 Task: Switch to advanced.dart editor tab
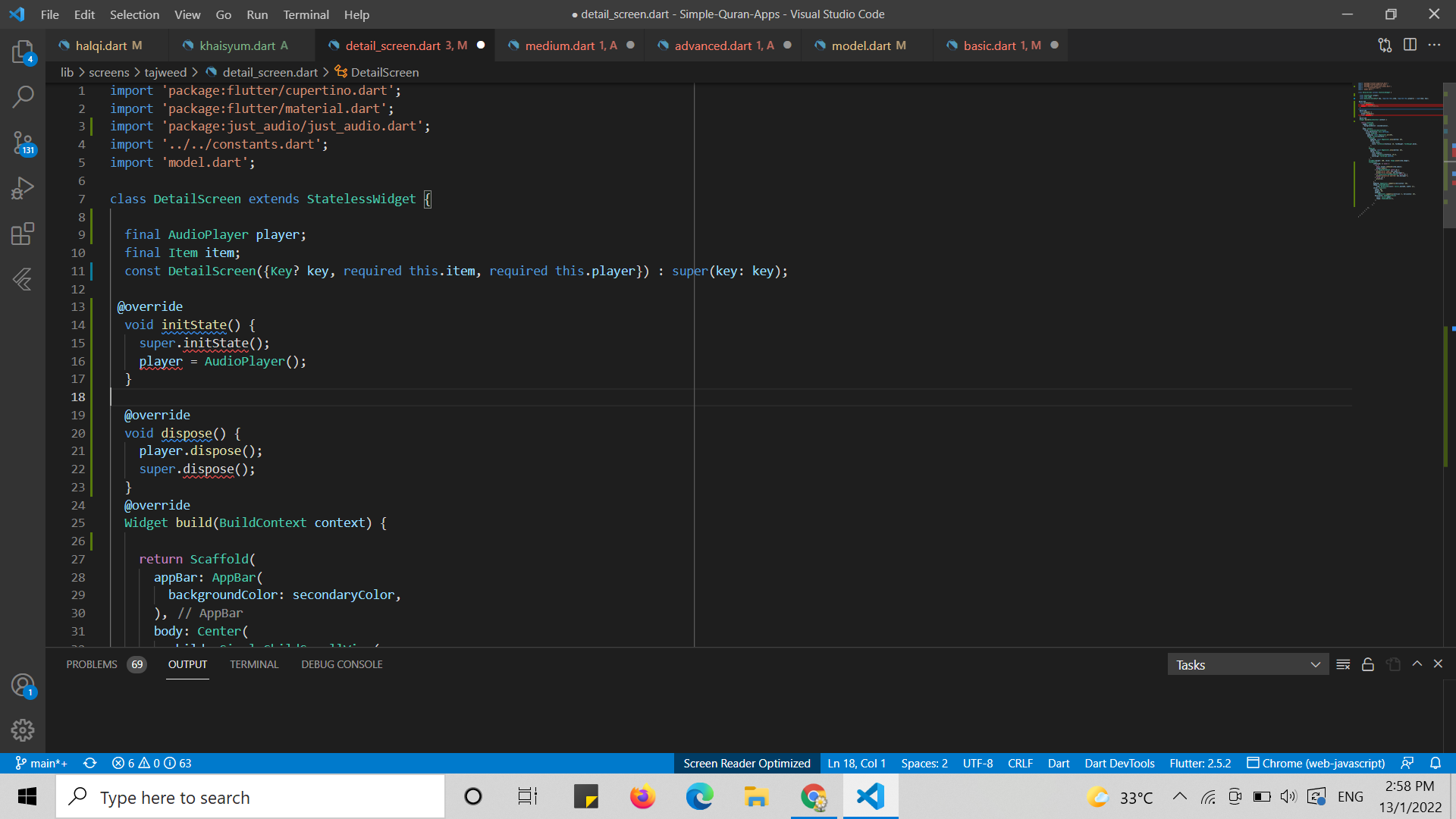(x=723, y=45)
